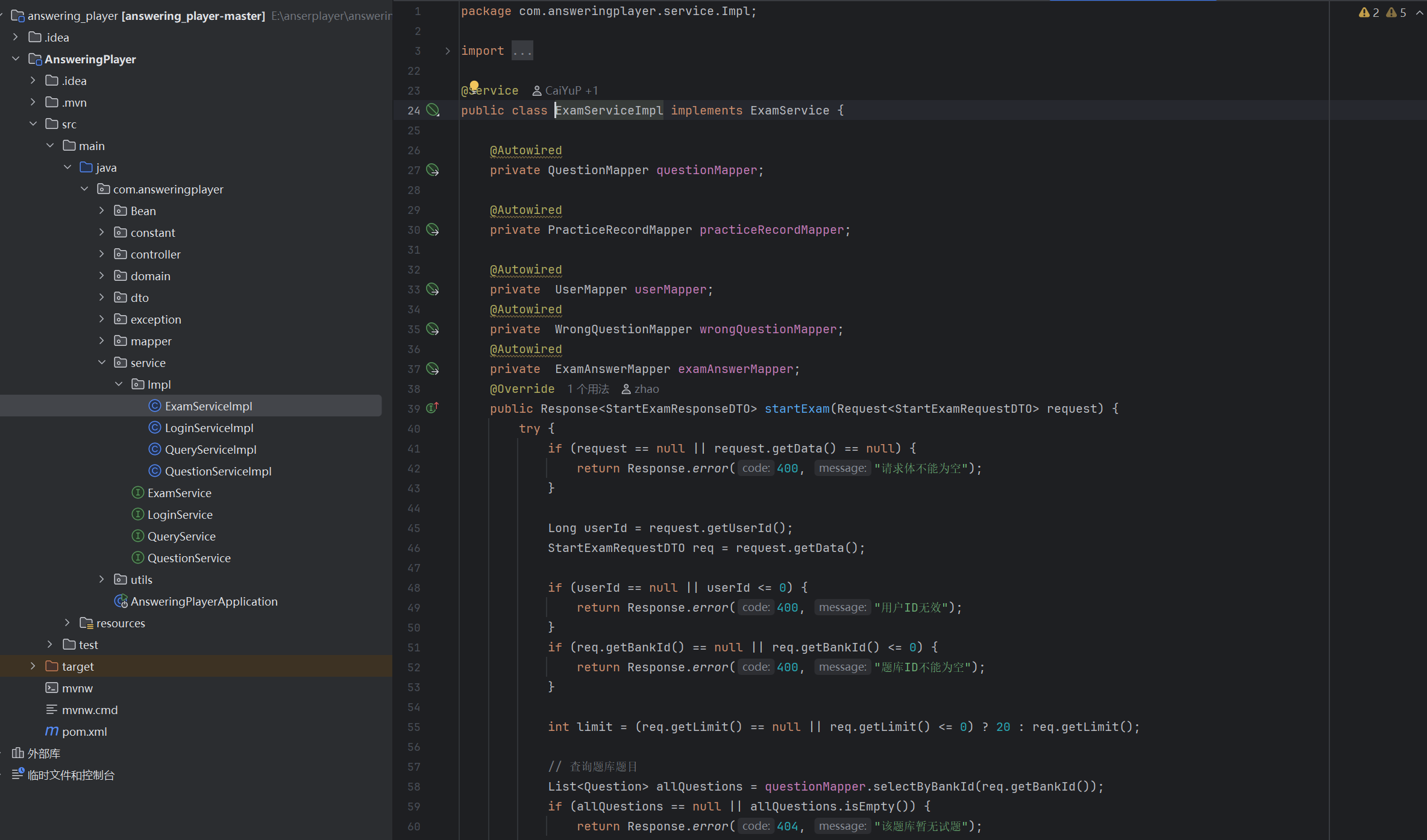Viewport: 1427px width, 840px height.
Task: Click the Spring bean gutter icon beside ExamServiceImpl class
Action: [x=433, y=110]
